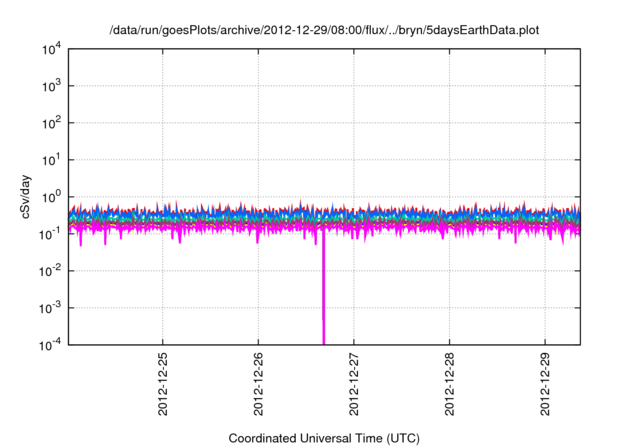Click the magenta dropout spike near 2012-12-27
Image resolution: width=640 pixels, height=448 pixels.
click(324, 288)
